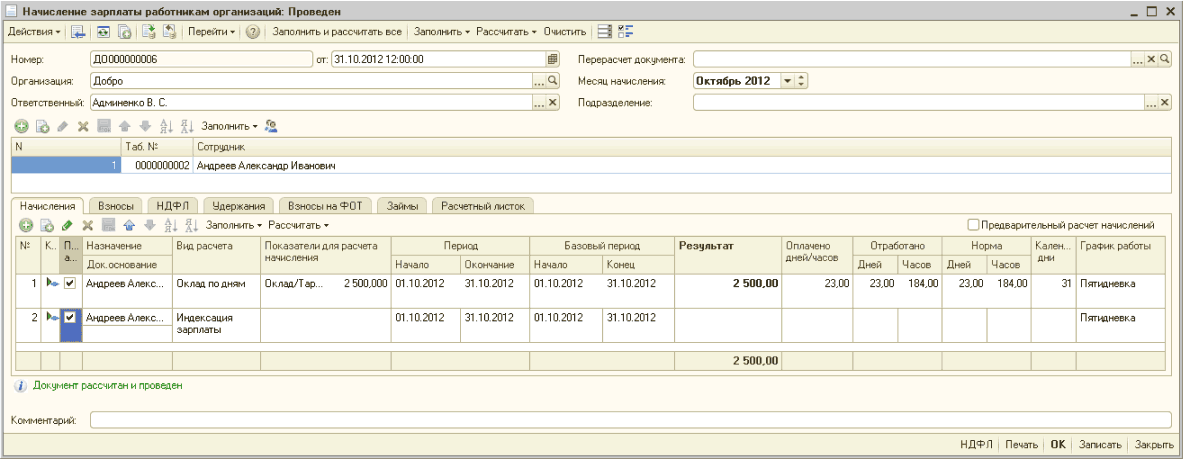Click the Печать button
The width and height of the screenshot is (1183, 459).
[x=1022, y=445]
